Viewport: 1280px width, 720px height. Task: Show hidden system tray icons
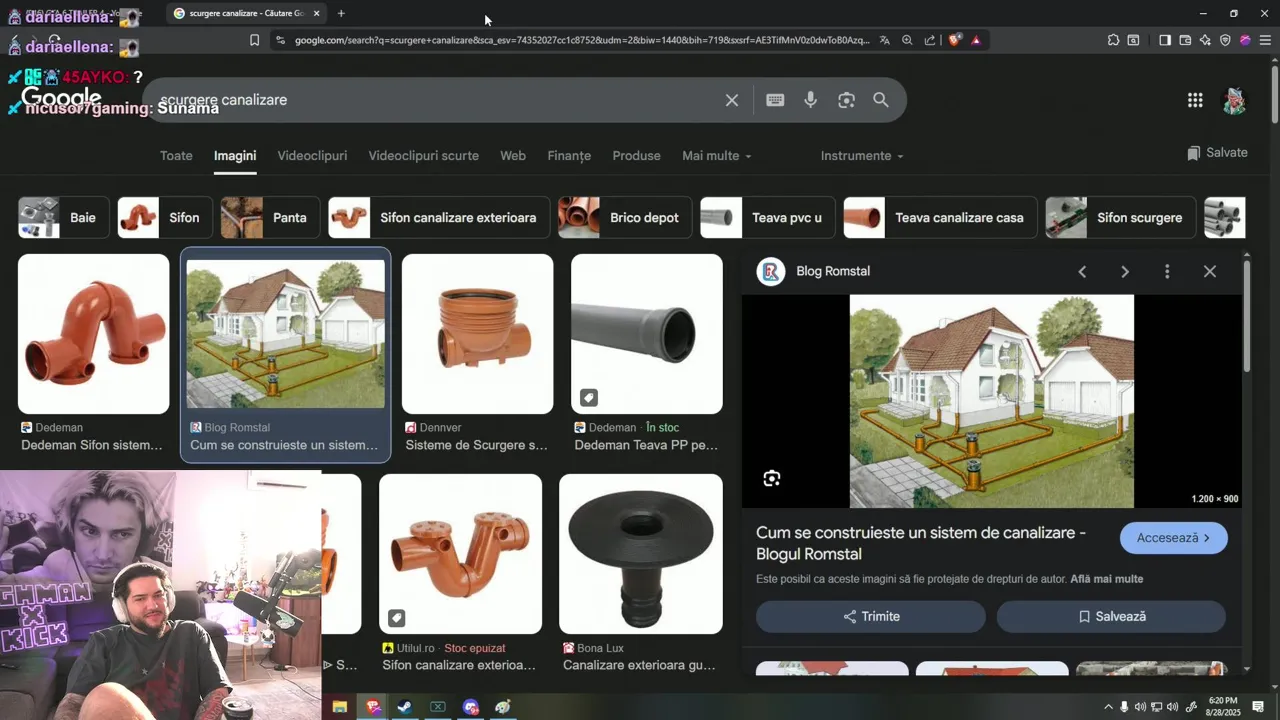pos(1108,707)
